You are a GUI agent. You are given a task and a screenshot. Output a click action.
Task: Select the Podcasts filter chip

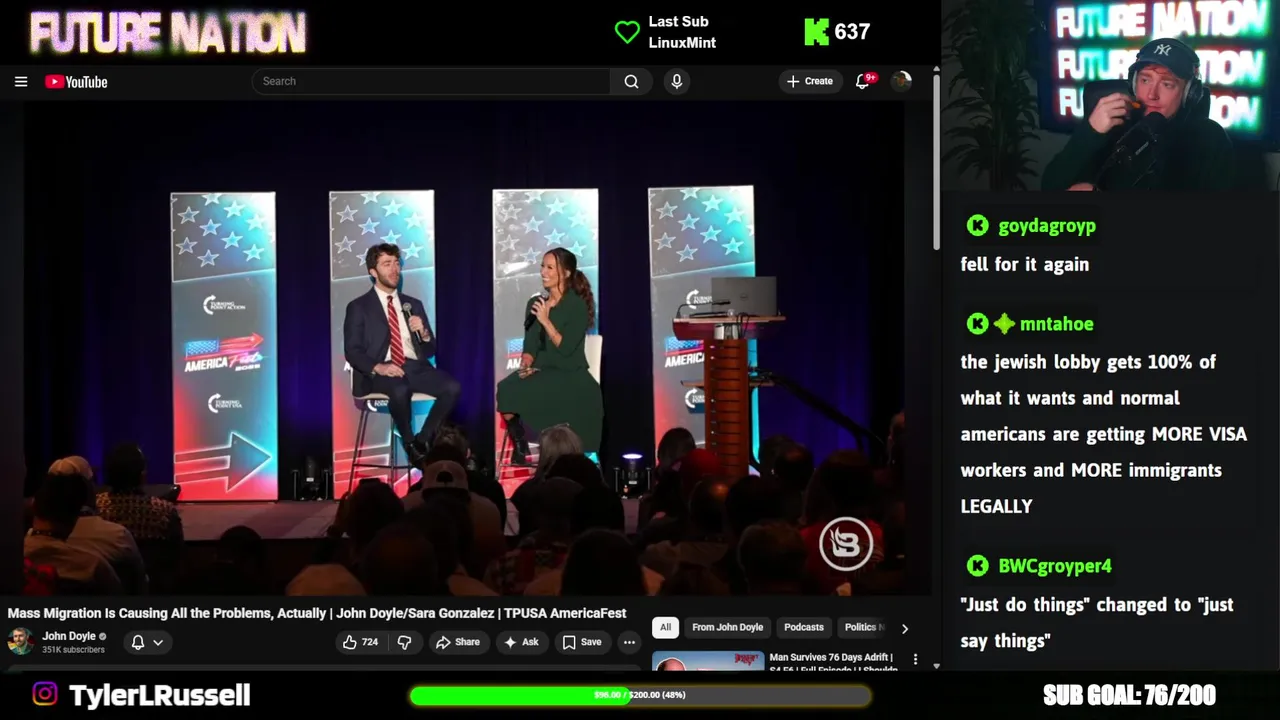pyautogui.click(x=804, y=627)
